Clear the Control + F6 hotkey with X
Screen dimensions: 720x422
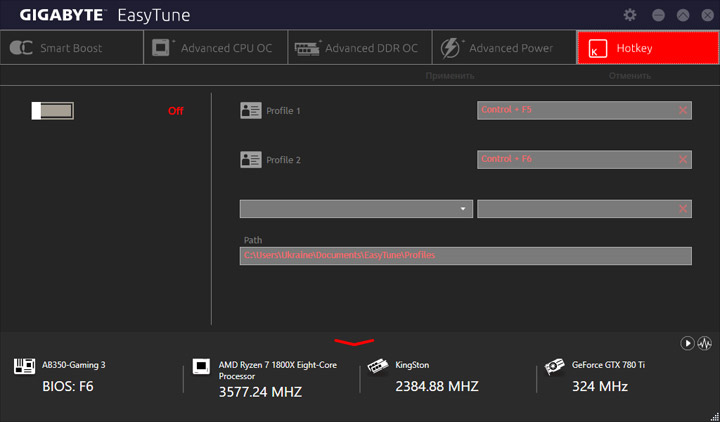tap(683, 159)
